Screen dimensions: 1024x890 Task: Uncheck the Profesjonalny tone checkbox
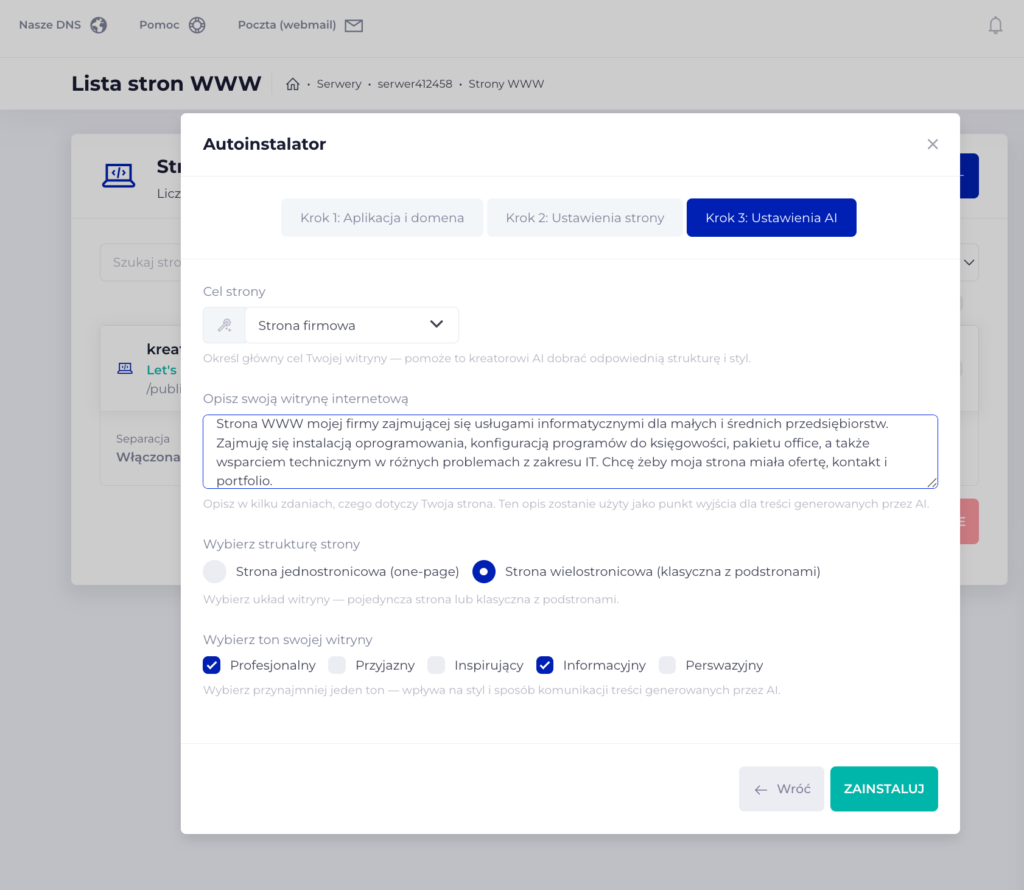tap(212, 665)
